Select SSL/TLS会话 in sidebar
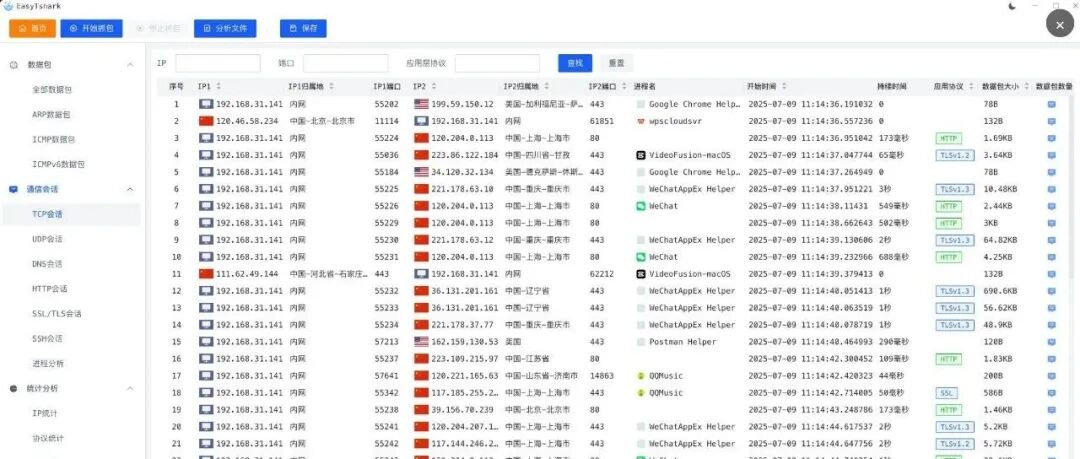 pos(56,314)
